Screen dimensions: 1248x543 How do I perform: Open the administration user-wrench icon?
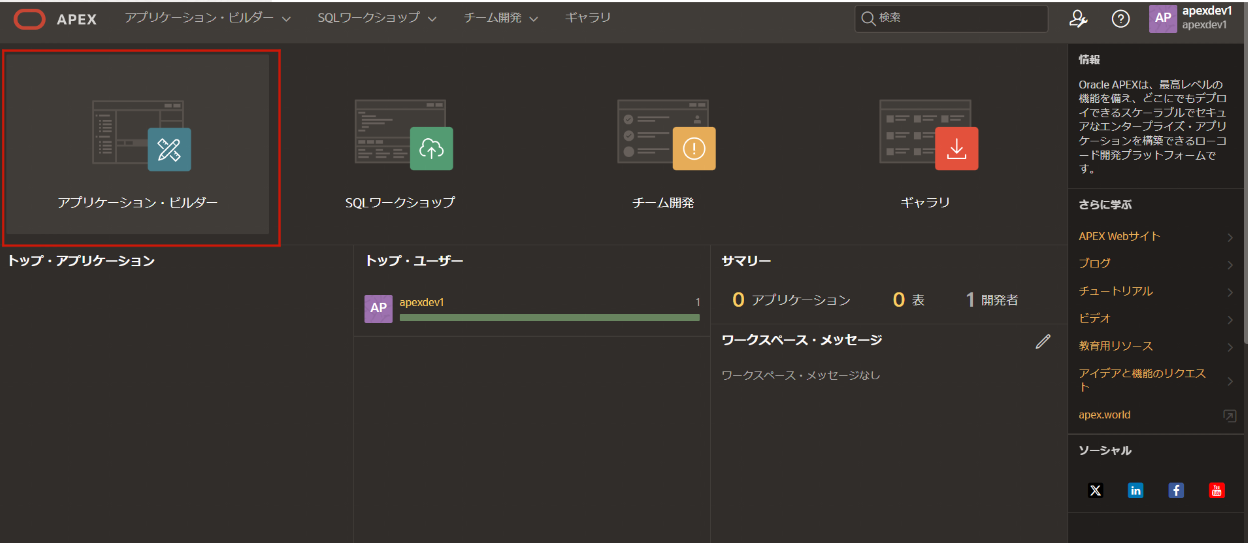click(x=1078, y=19)
